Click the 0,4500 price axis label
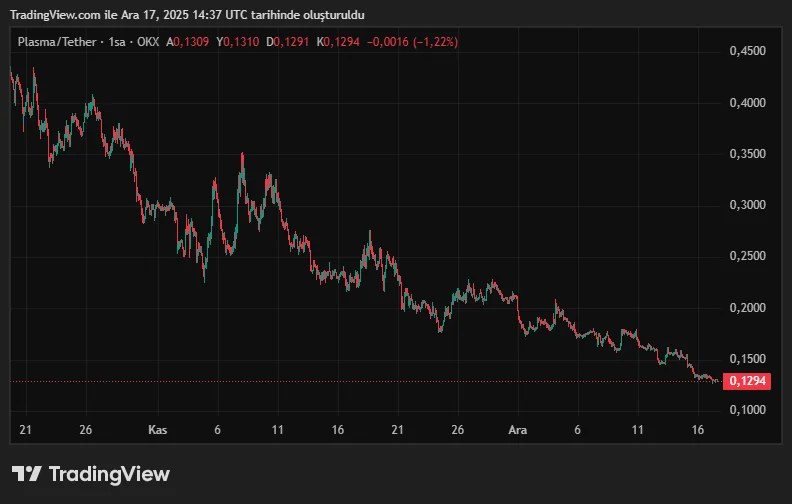Image resolution: width=792 pixels, height=504 pixels. tap(747, 51)
